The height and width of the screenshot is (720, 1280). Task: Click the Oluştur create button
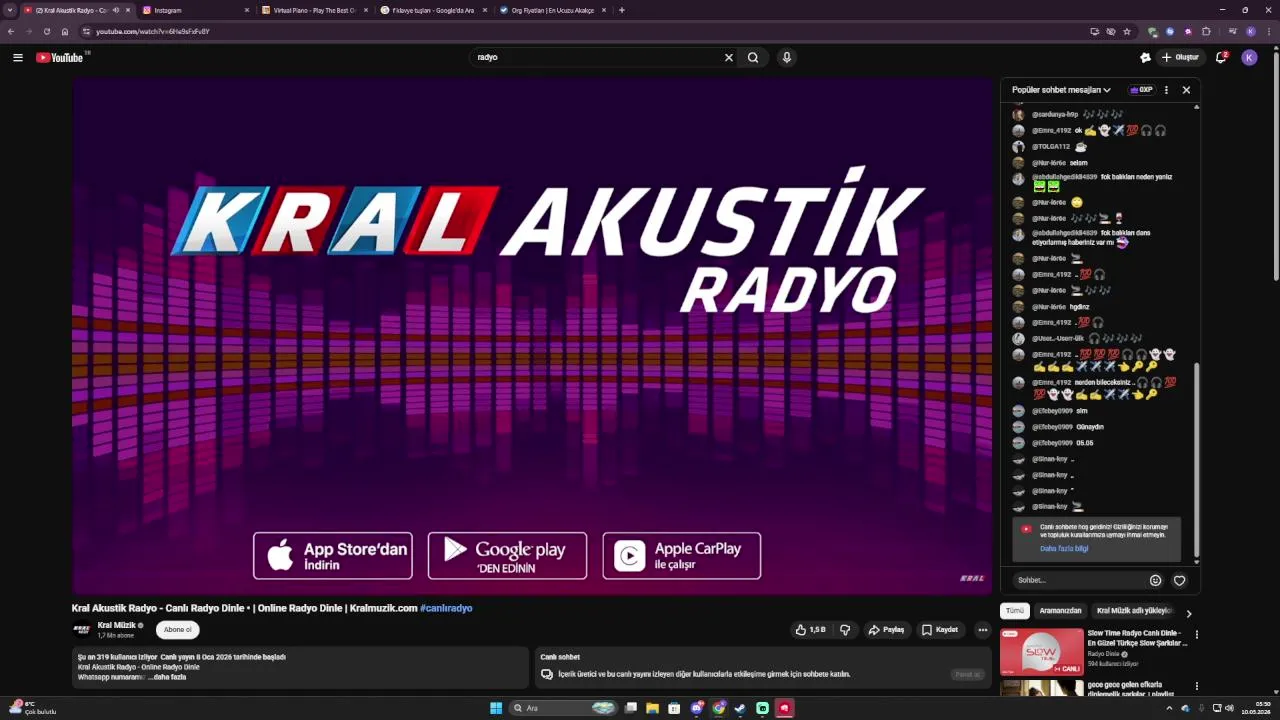[x=1180, y=57]
